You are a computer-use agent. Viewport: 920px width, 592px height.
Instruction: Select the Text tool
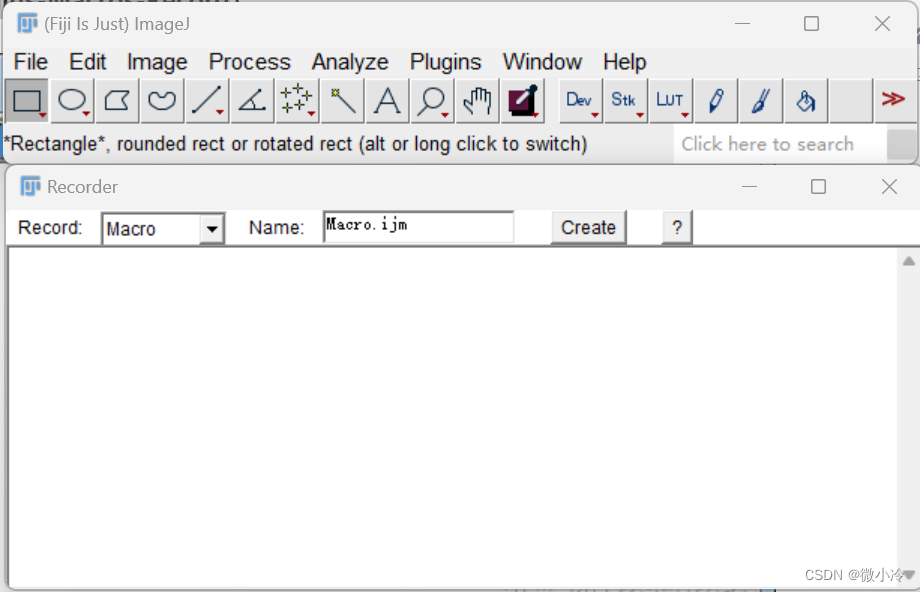pos(387,100)
